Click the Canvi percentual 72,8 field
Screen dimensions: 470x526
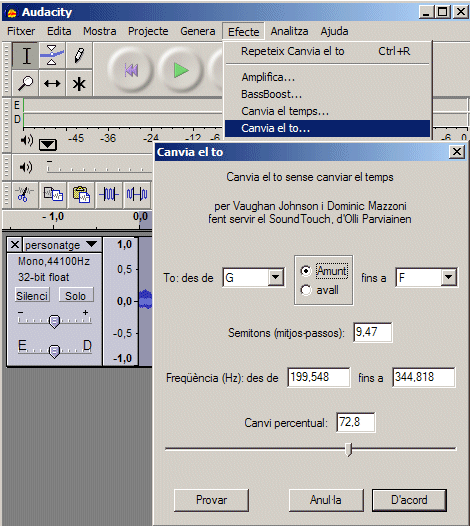[x=356, y=422]
